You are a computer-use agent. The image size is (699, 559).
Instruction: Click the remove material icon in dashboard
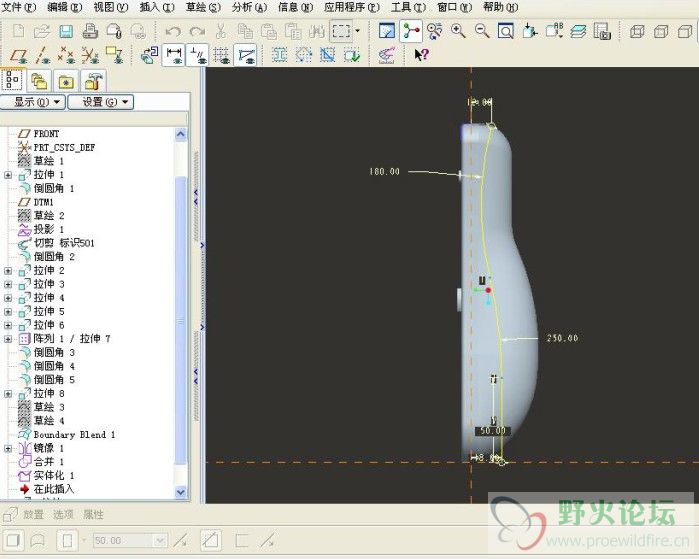click(210, 541)
